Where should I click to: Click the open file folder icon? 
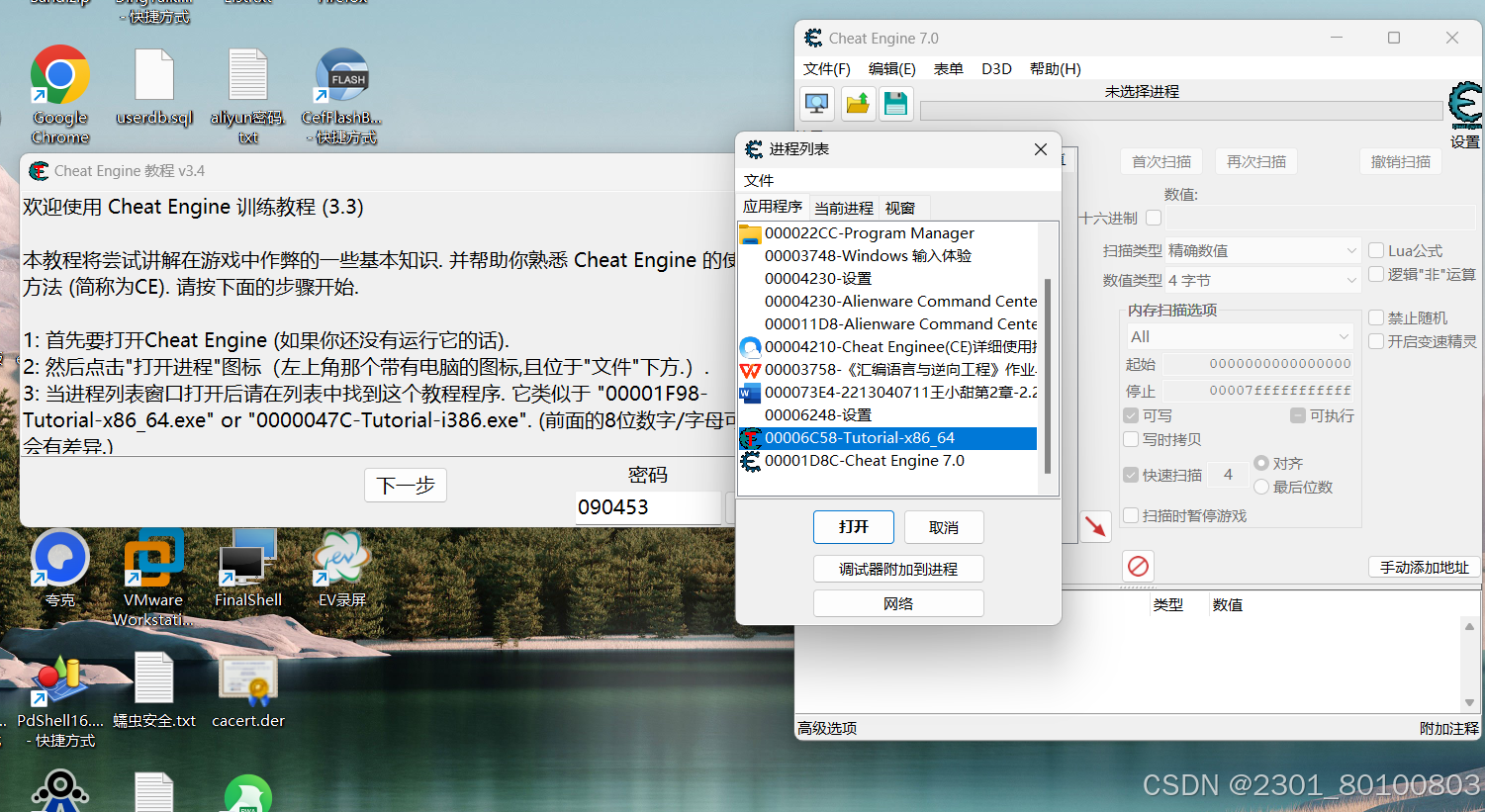858,104
